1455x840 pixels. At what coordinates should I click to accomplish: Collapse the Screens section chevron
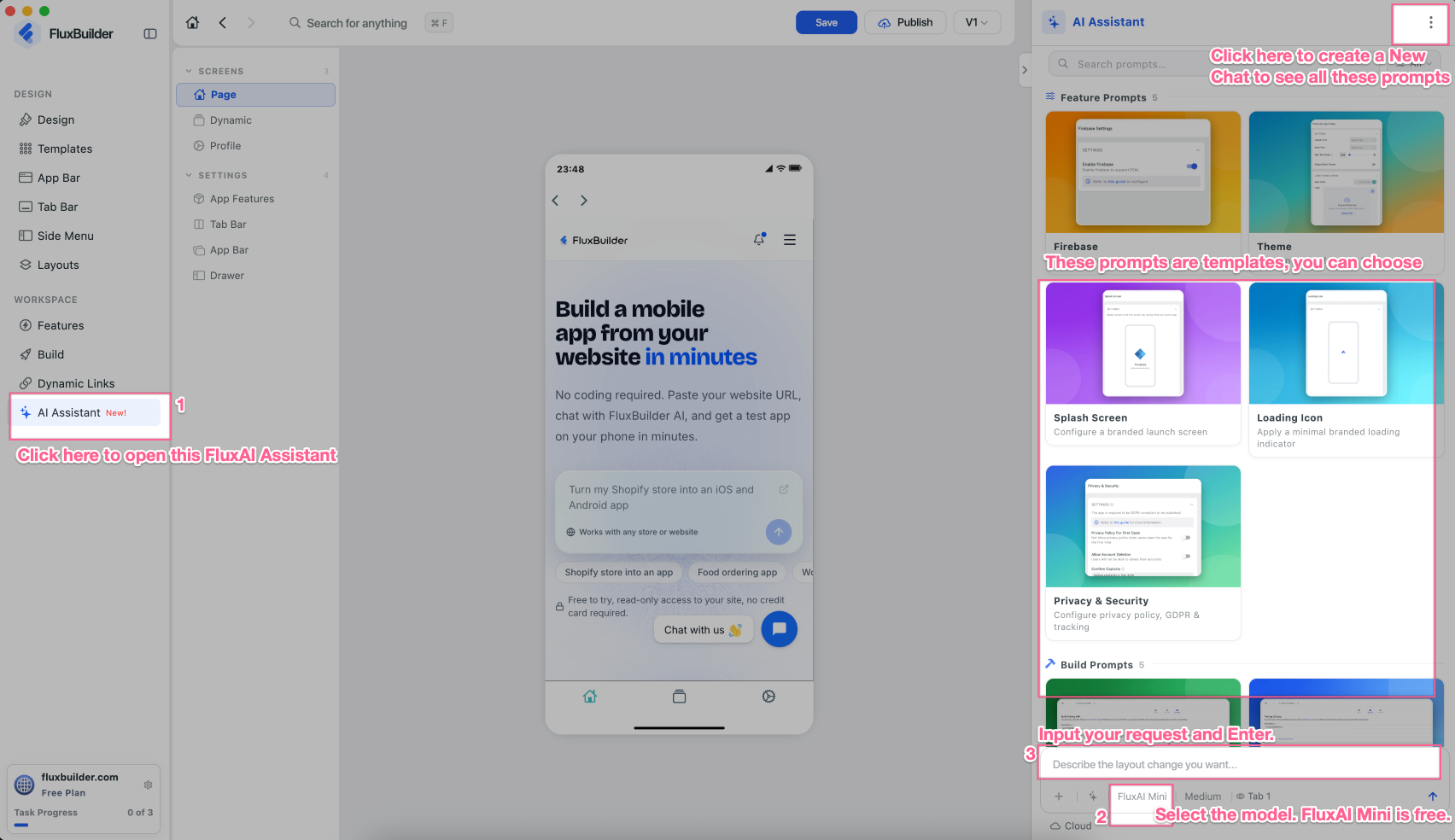tap(189, 72)
